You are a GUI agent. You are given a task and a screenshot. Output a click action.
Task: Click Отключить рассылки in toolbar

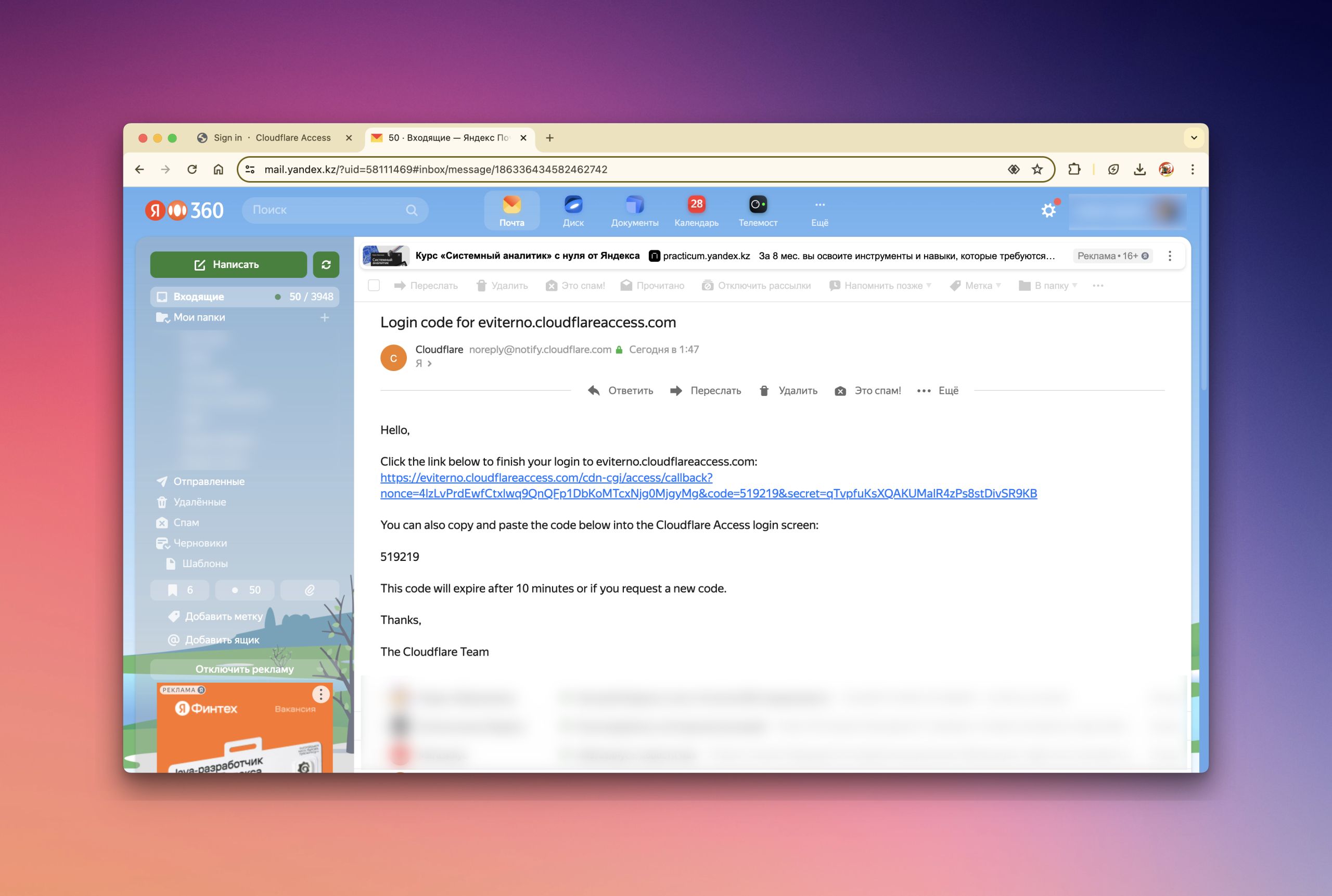click(x=756, y=285)
